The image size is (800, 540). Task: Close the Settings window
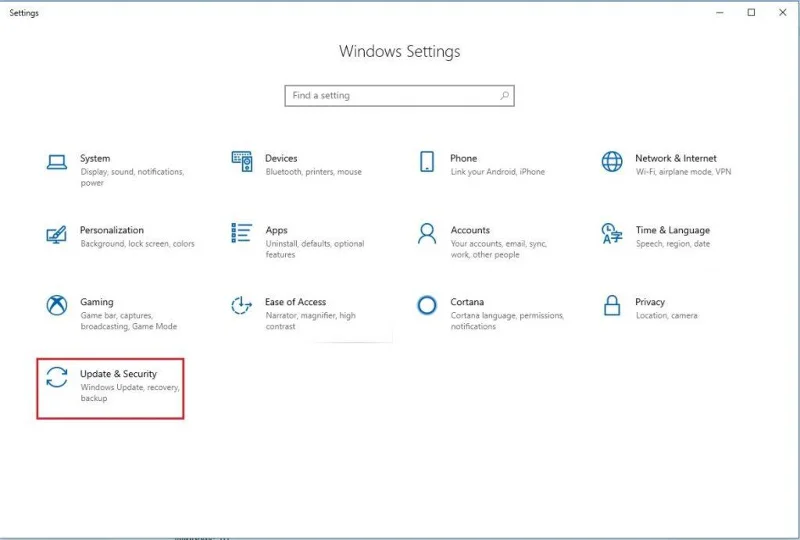pos(782,12)
